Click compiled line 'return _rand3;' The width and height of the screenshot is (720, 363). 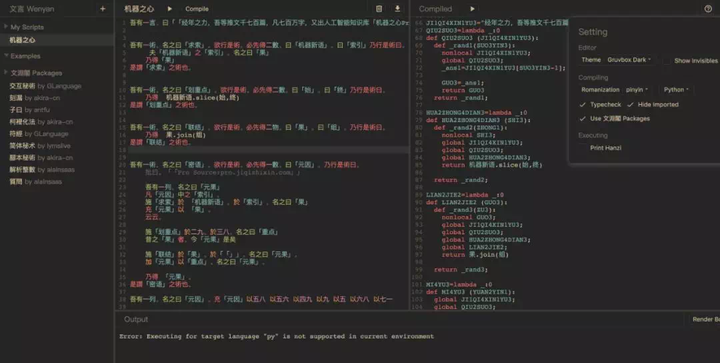[x=461, y=270]
